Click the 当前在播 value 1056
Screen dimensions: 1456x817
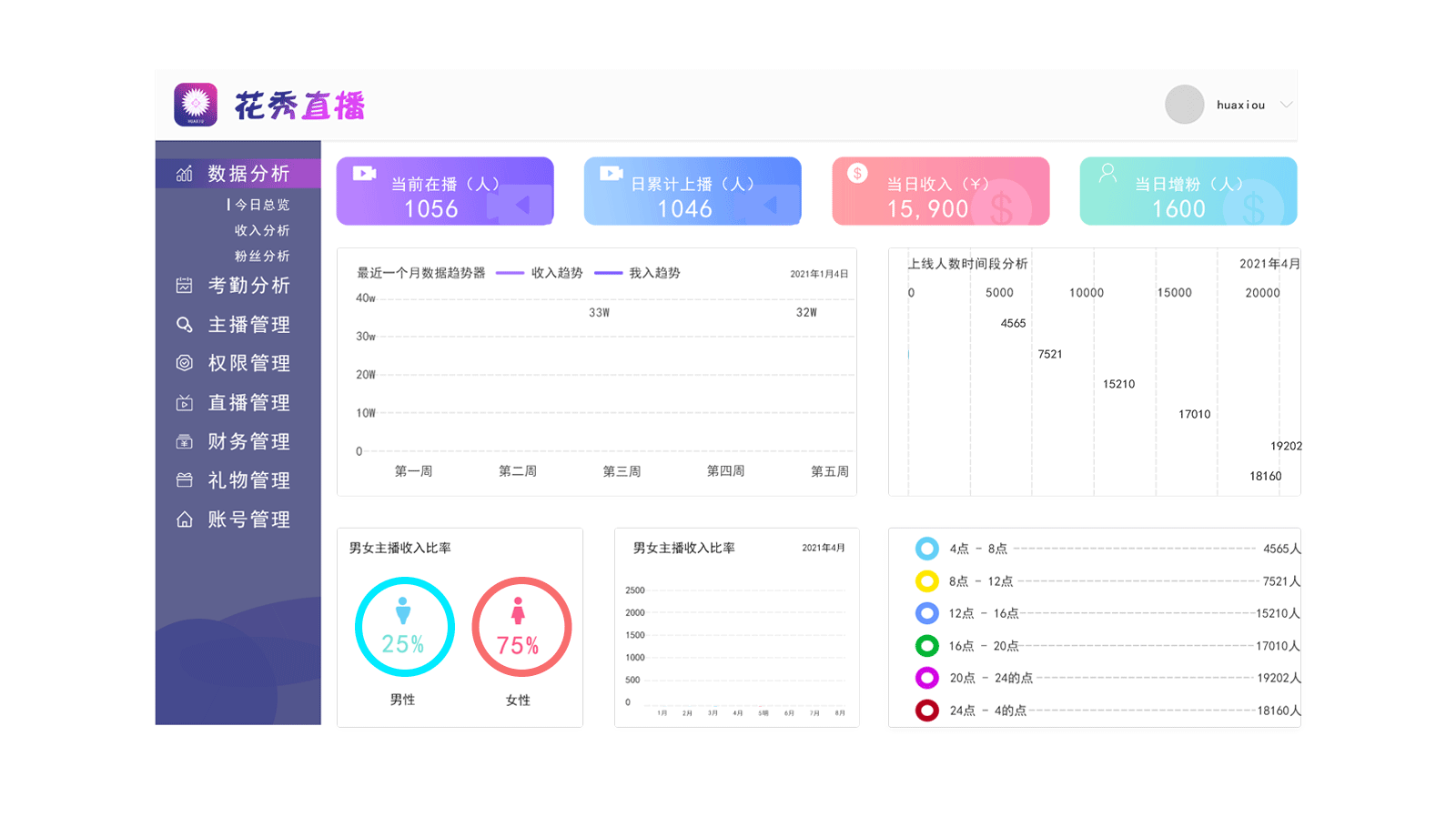(x=431, y=209)
